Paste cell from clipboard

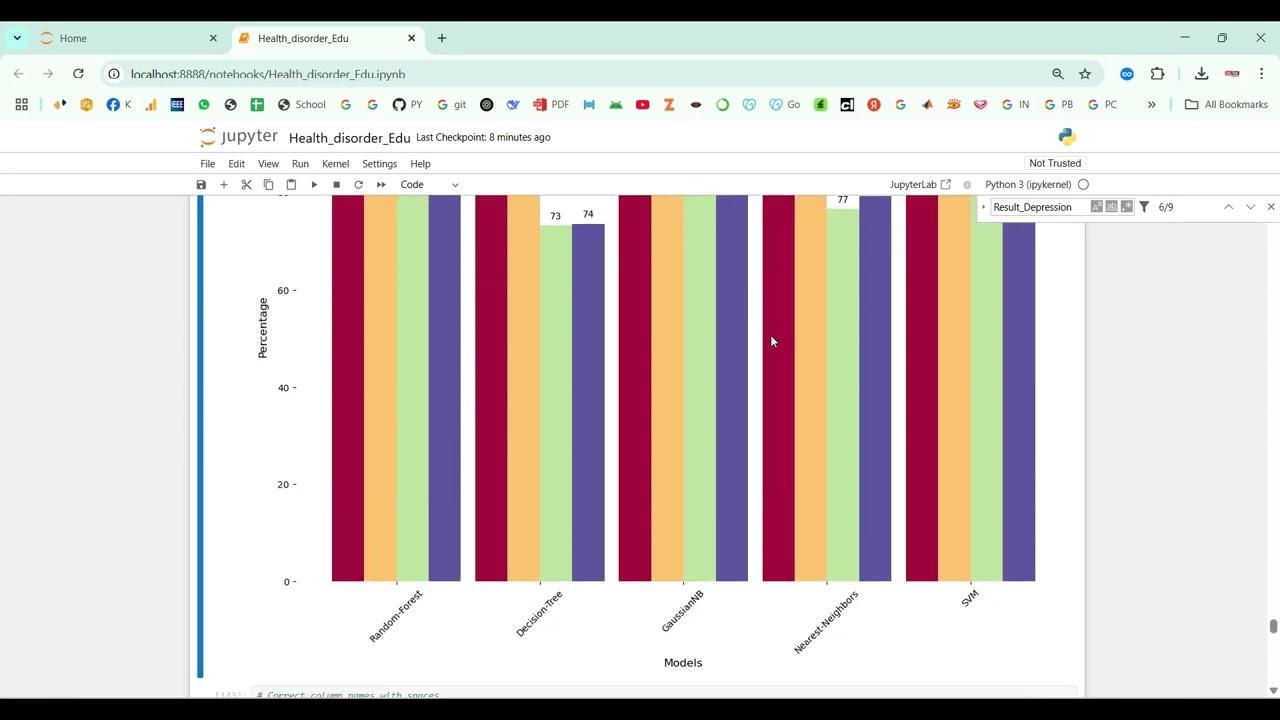point(291,185)
